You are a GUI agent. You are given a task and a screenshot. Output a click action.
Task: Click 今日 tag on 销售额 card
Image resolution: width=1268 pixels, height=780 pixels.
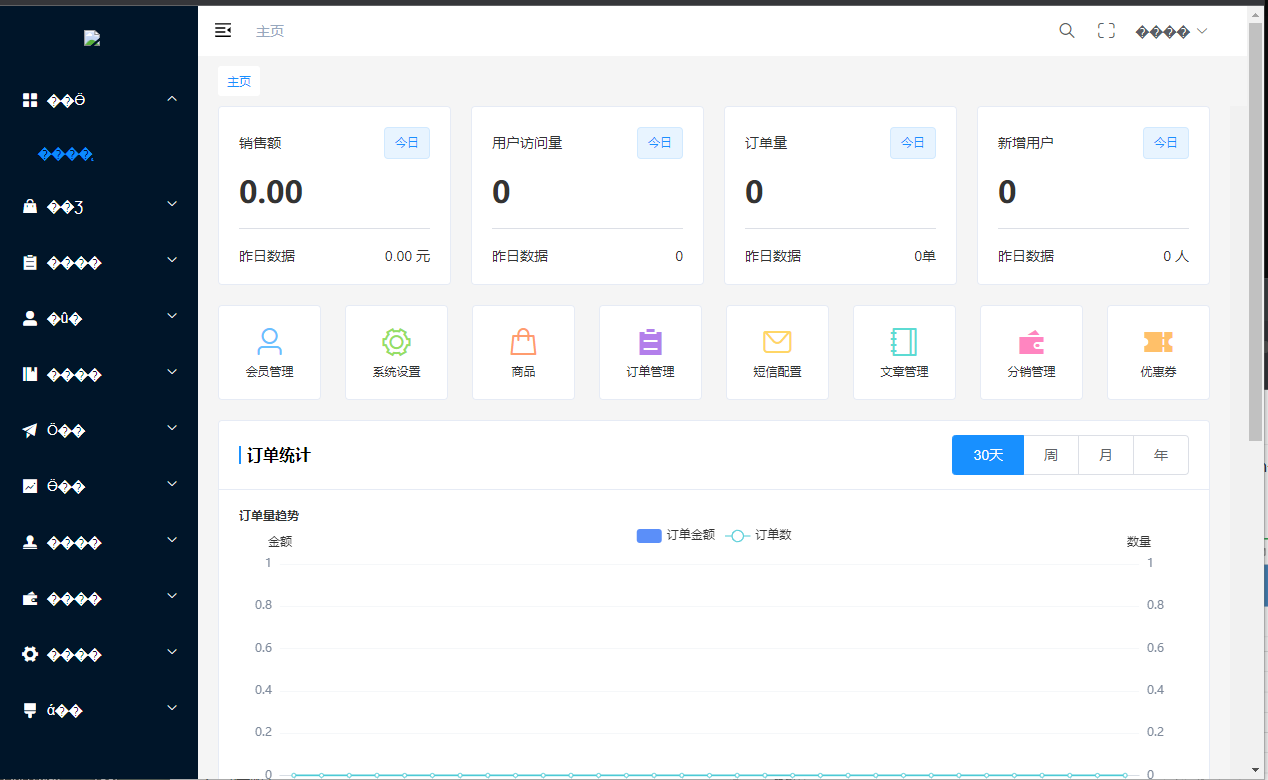coord(407,143)
